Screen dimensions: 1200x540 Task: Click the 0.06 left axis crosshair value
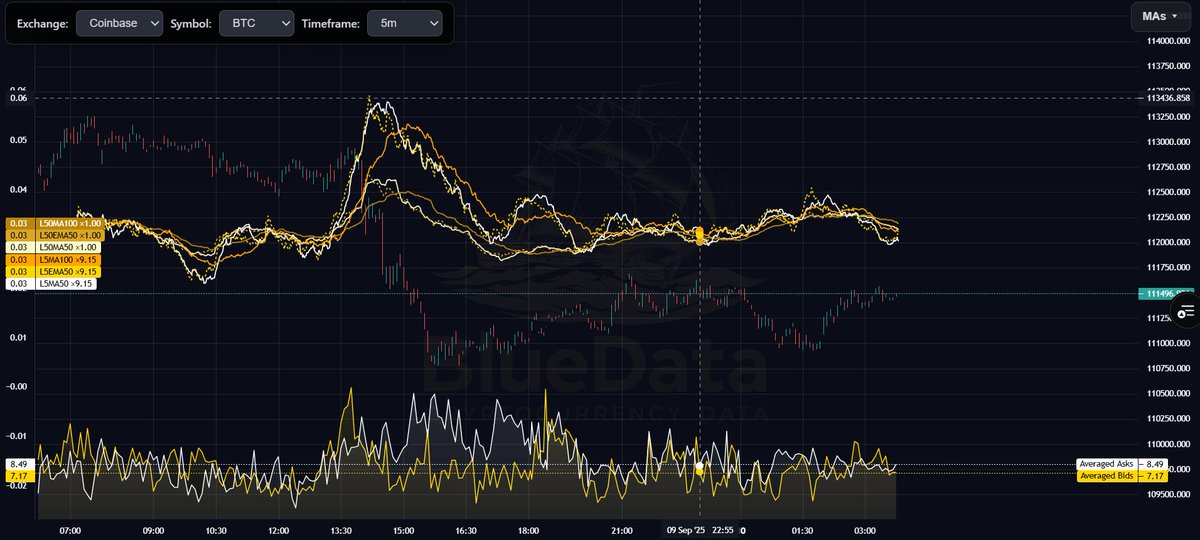pos(19,98)
